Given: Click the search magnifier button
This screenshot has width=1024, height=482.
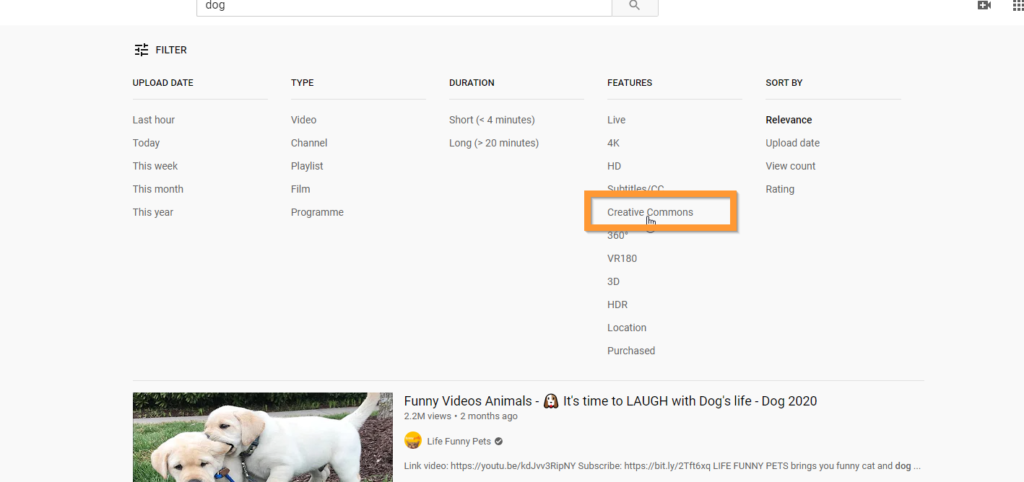Looking at the screenshot, I should click(x=635, y=6).
